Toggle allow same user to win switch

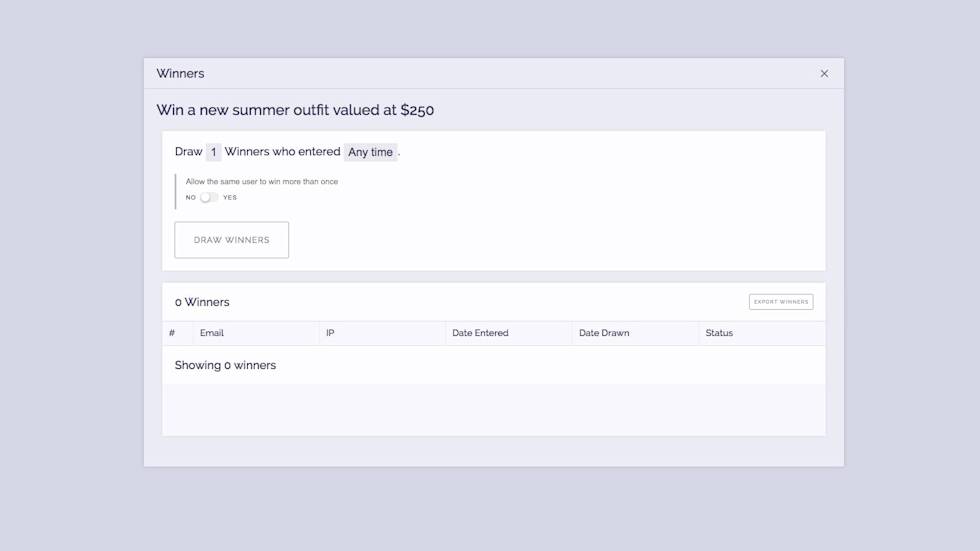pos(208,197)
